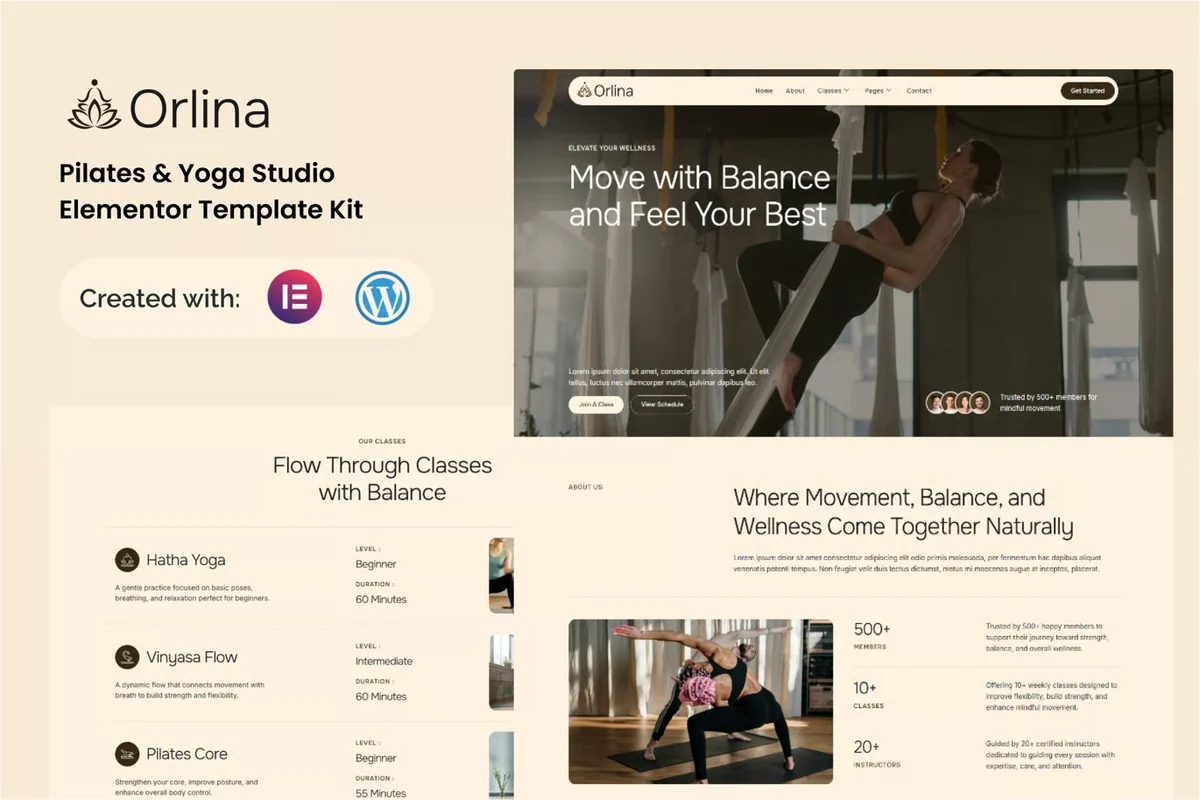Click the 'Flow Through Classes' heading

coord(383,465)
